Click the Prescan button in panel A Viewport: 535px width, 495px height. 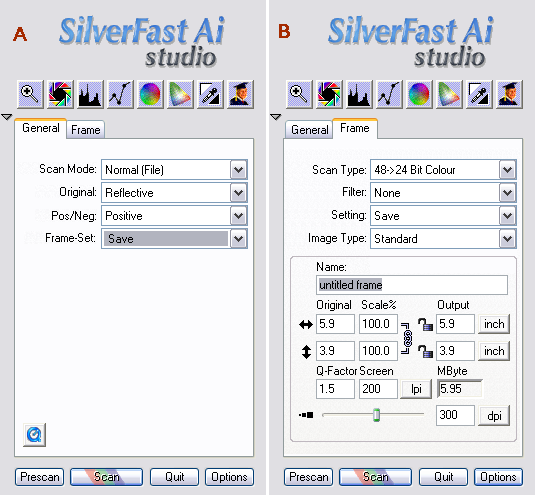click(40, 477)
